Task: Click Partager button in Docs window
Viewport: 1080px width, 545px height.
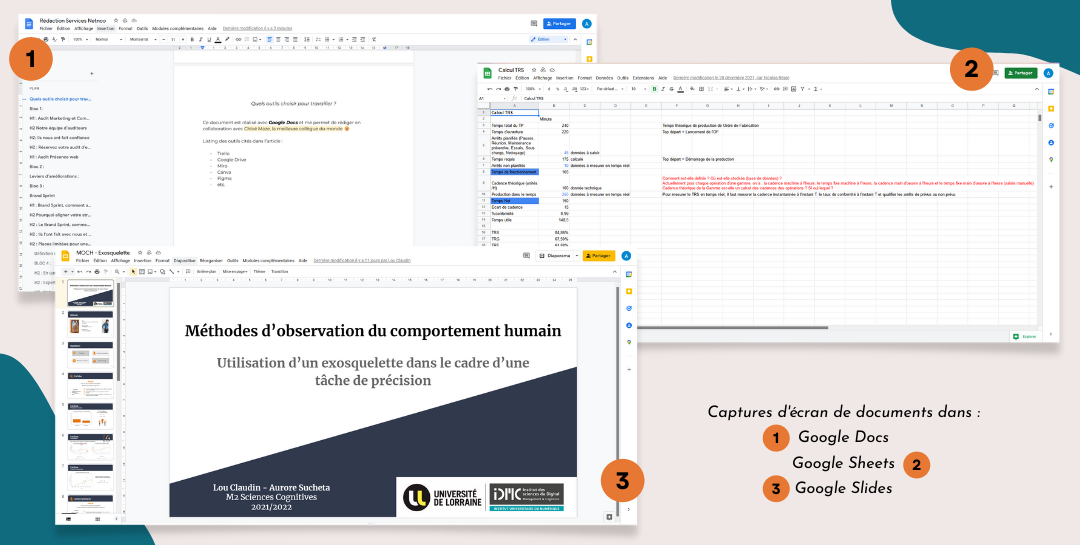Action: click(x=559, y=23)
